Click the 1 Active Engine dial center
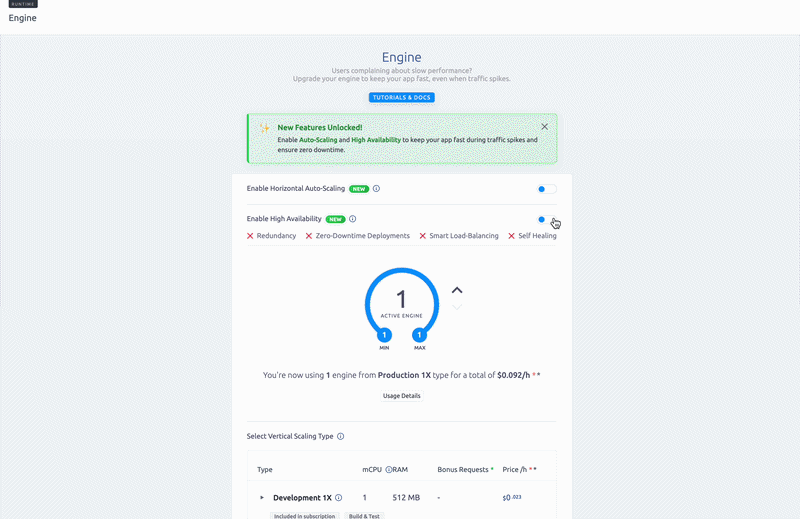800x519 pixels. [x=402, y=304]
